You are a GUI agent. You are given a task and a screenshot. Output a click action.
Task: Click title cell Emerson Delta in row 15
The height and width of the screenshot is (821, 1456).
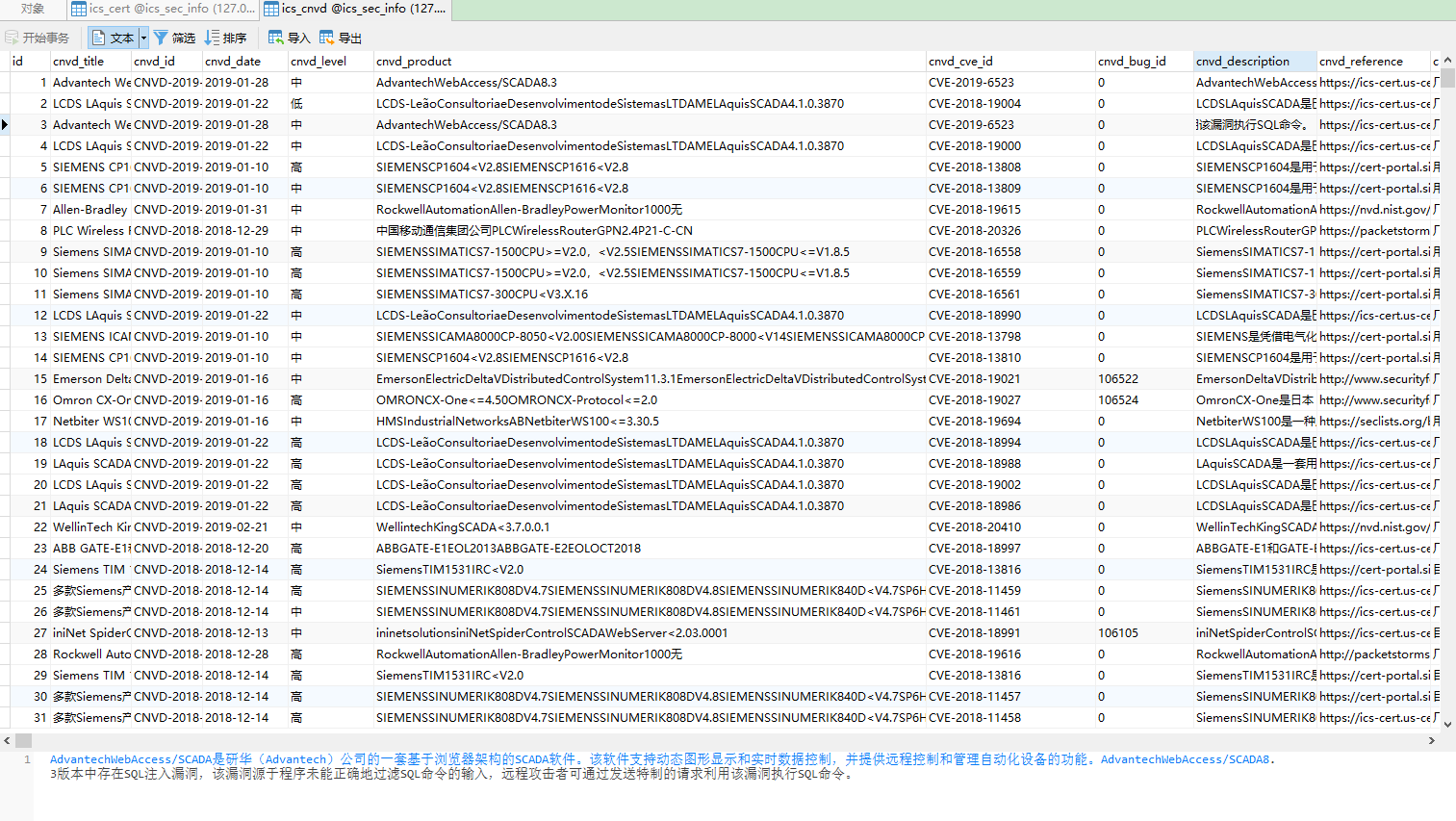click(90, 378)
